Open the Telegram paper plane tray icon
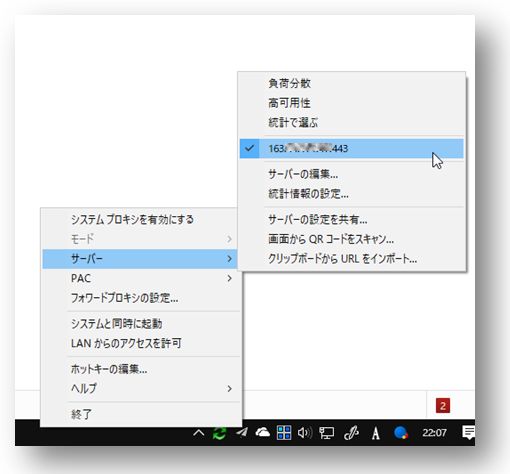The image size is (510, 474). [242, 432]
